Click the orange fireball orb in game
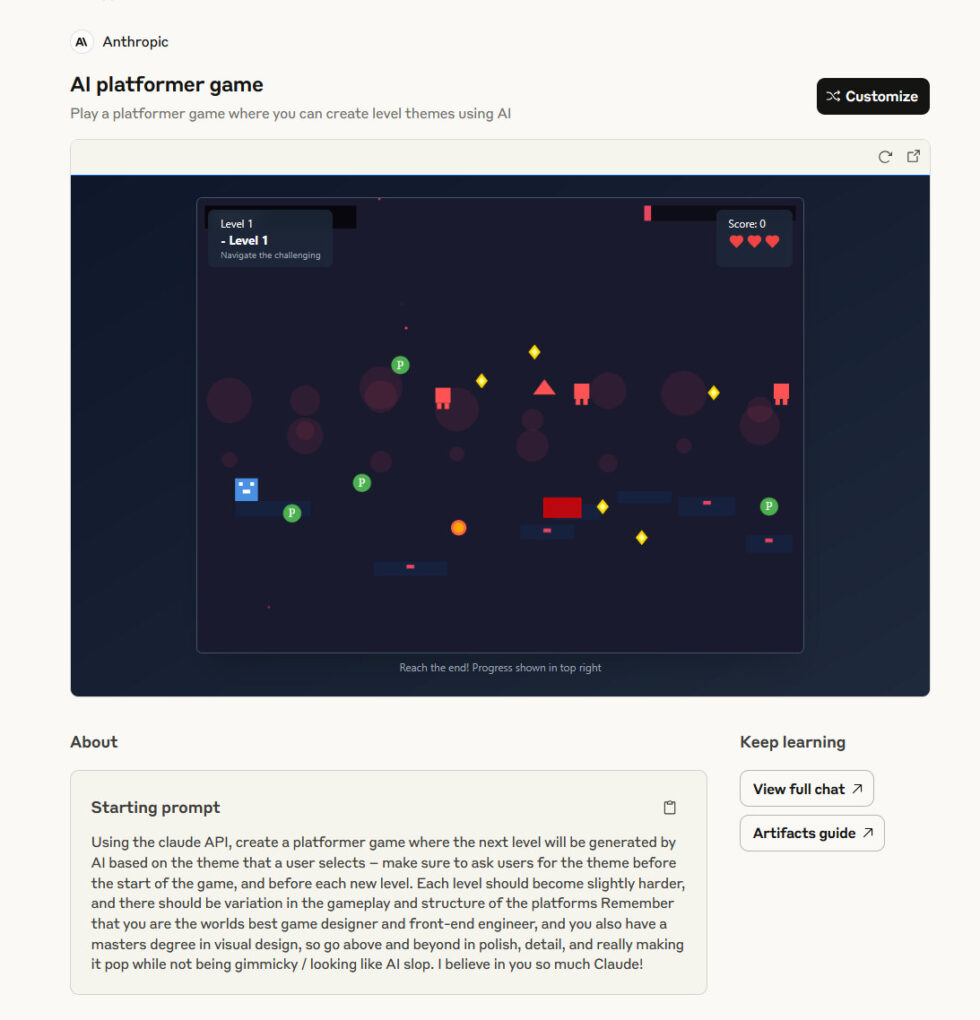Viewport: 980px width, 1020px height. tap(458, 528)
